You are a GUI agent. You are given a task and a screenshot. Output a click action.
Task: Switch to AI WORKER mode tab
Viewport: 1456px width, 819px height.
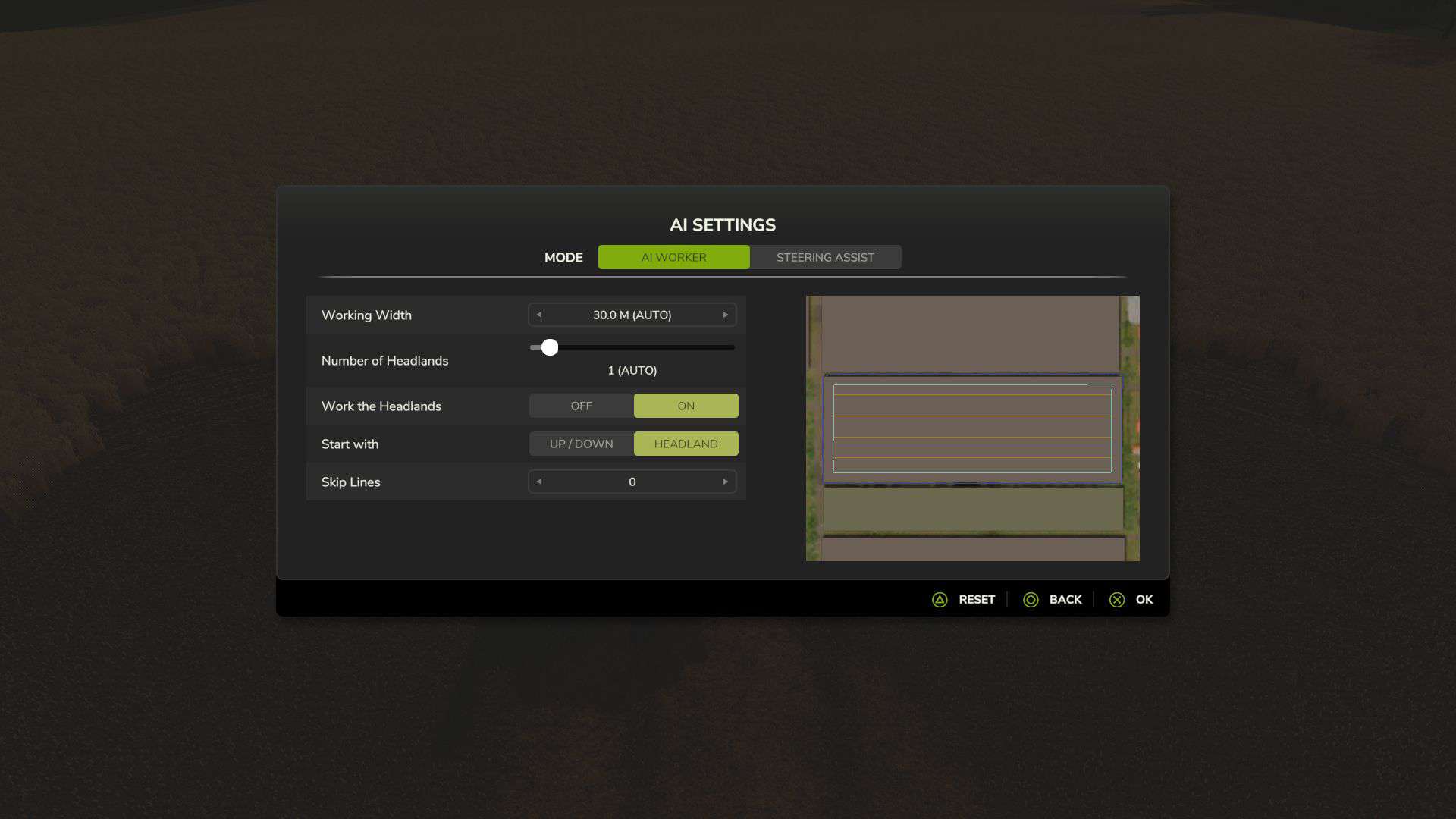(x=673, y=257)
